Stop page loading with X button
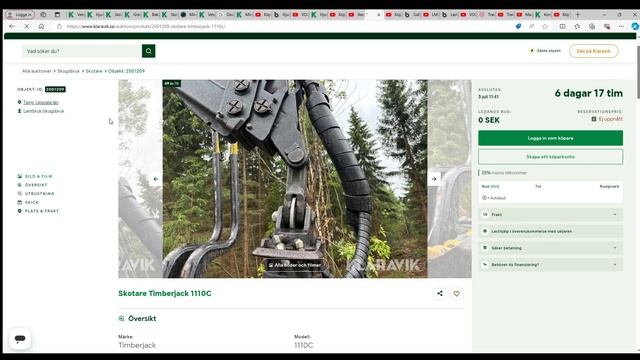Image resolution: width=640 pixels, height=360 pixels. pyautogui.click(x=27, y=26)
